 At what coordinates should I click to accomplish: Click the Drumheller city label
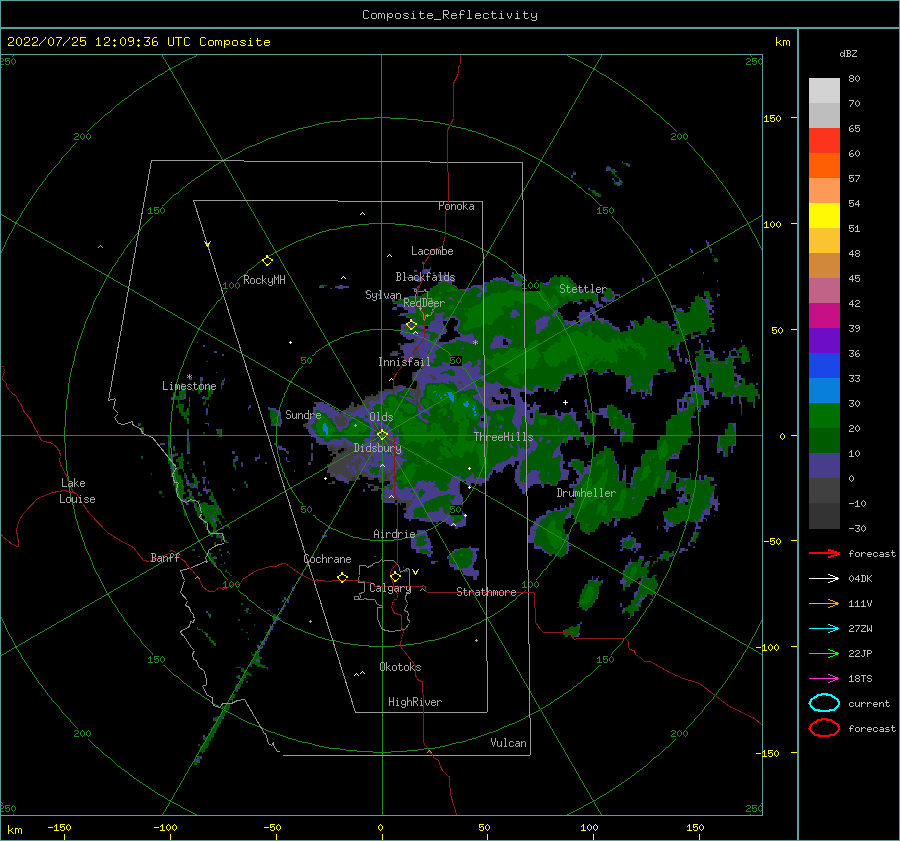[x=586, y=493]
